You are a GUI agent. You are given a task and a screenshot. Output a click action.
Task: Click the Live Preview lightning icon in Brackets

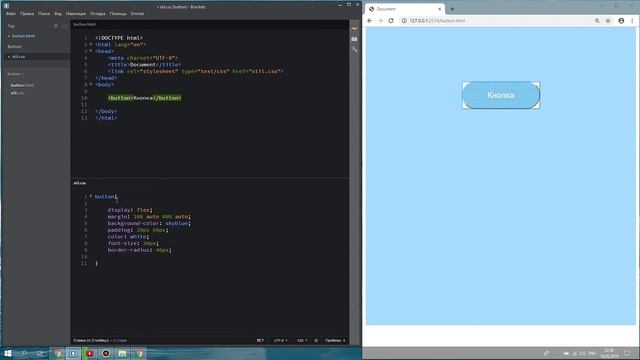(x=354, y=29)
